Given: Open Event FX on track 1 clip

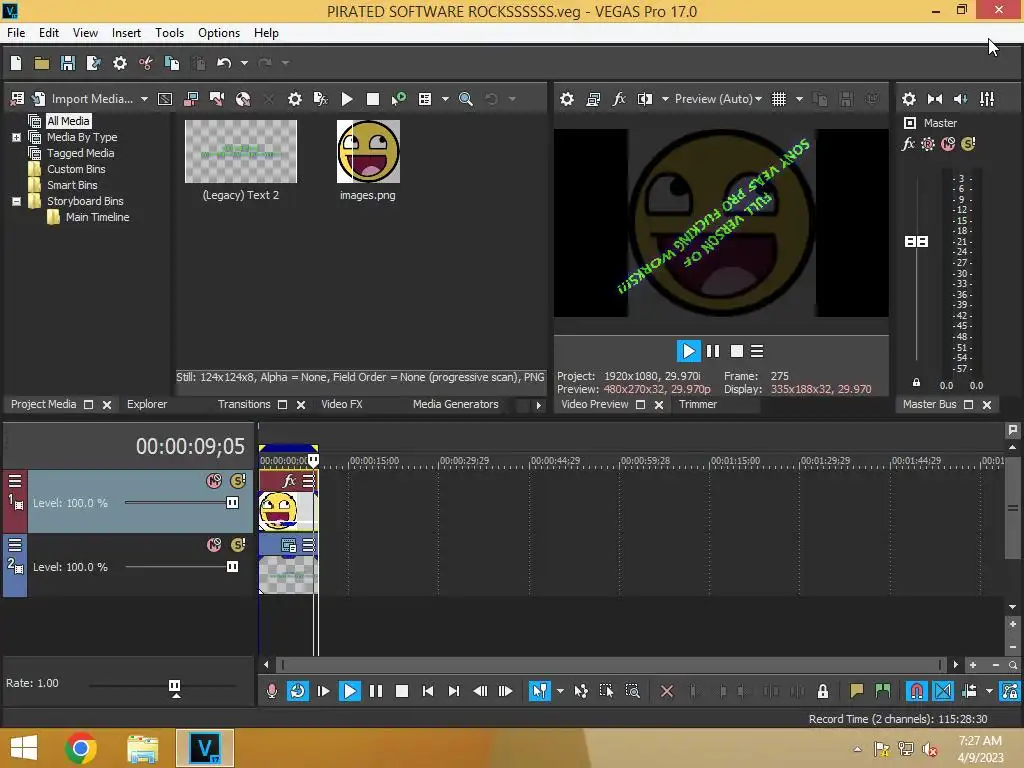Looking at the screenshot, I should click(289, 481).
